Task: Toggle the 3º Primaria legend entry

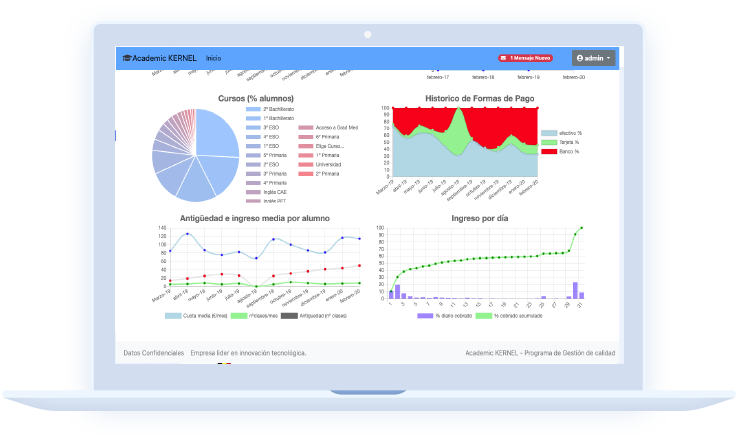Action: click(266, 173)
